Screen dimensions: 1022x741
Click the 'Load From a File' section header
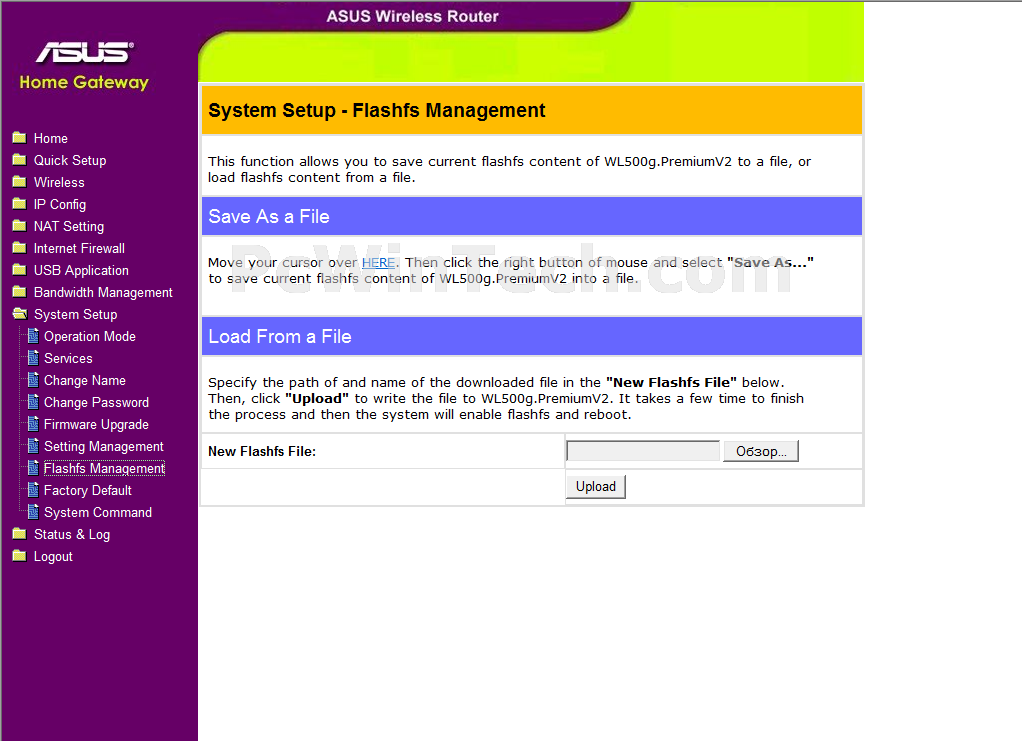[x=280, y=336]
